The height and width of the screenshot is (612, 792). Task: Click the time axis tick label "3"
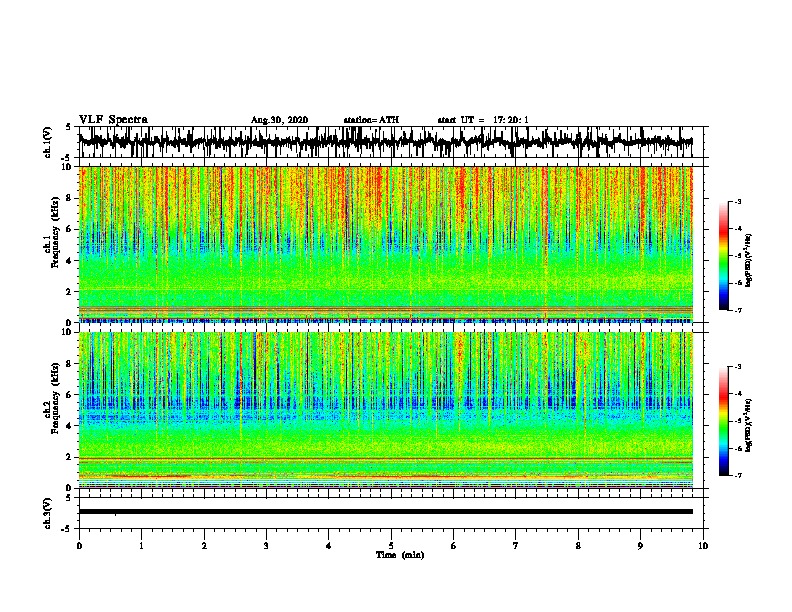[x=266, y=546]
